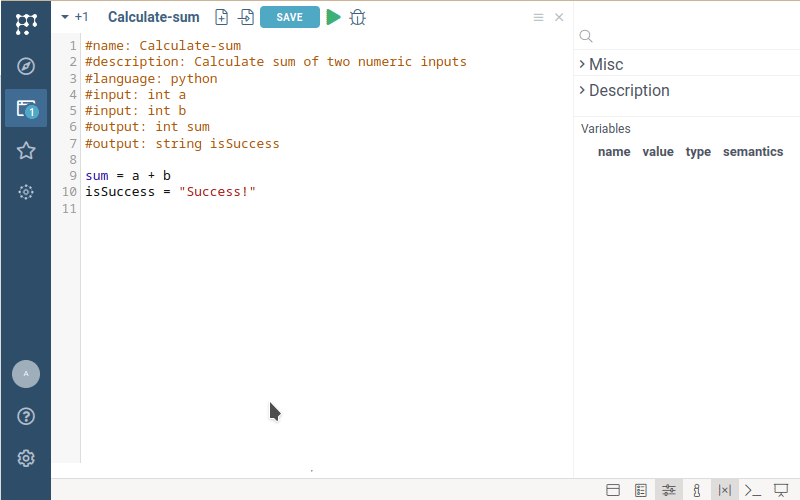This screenshot has width=800, height=500.
Task: Open the user profile avatar
Action: coord(26,374)
